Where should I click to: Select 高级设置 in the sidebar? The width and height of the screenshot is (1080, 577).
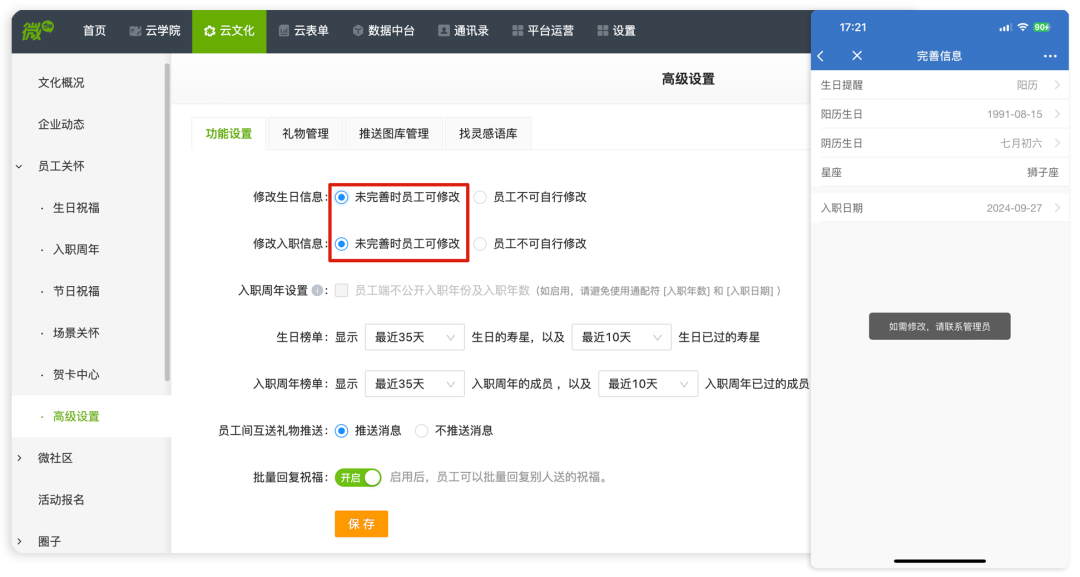76,417
